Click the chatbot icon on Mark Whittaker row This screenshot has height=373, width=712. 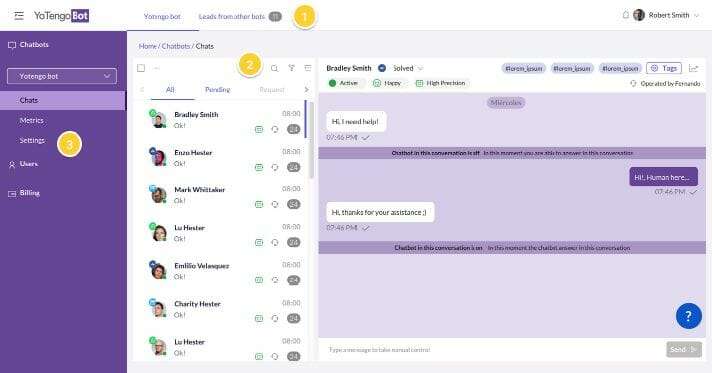click(x=259, y=205)
